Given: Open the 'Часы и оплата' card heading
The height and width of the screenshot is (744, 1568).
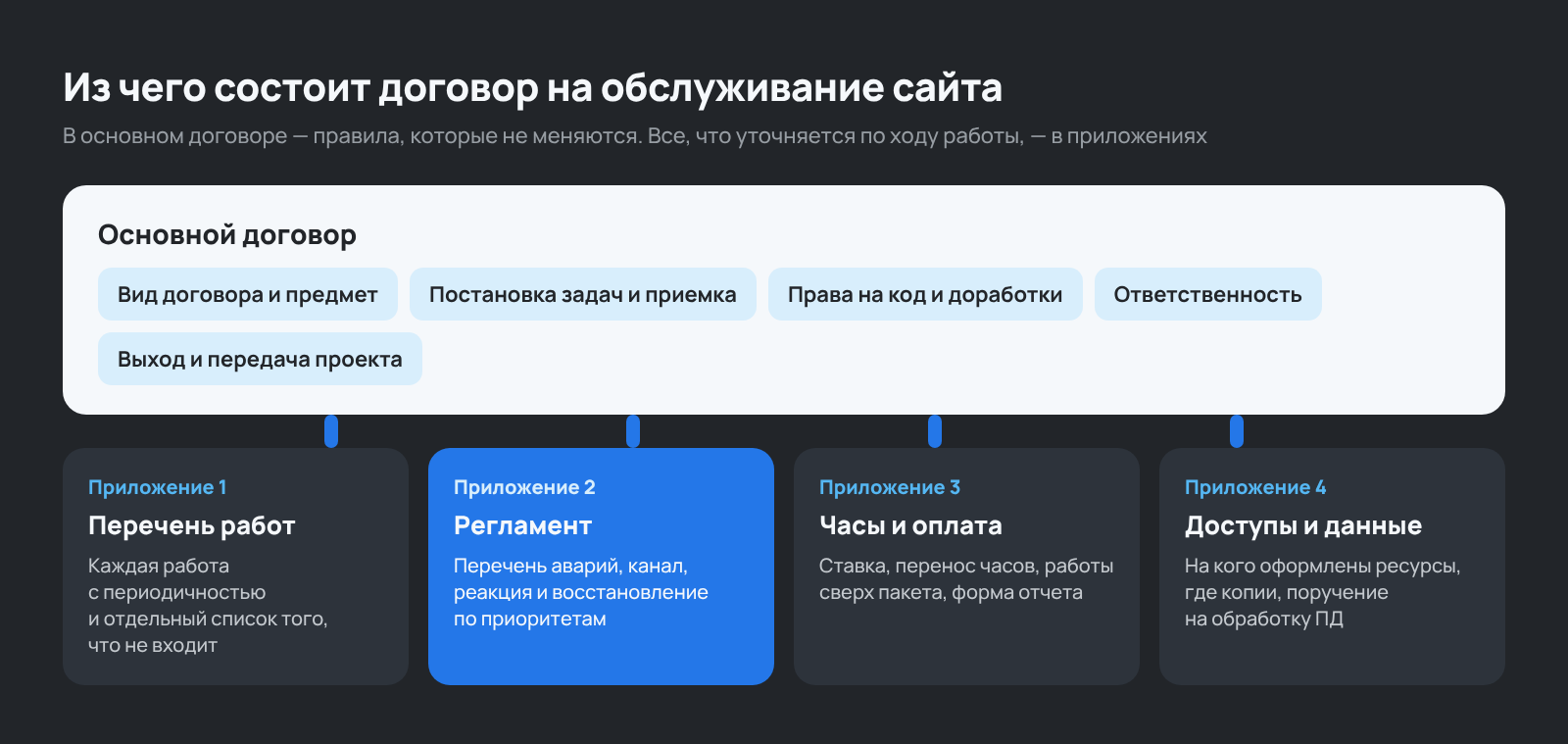Looking at the screenshot, I should [x=910, y=525].
